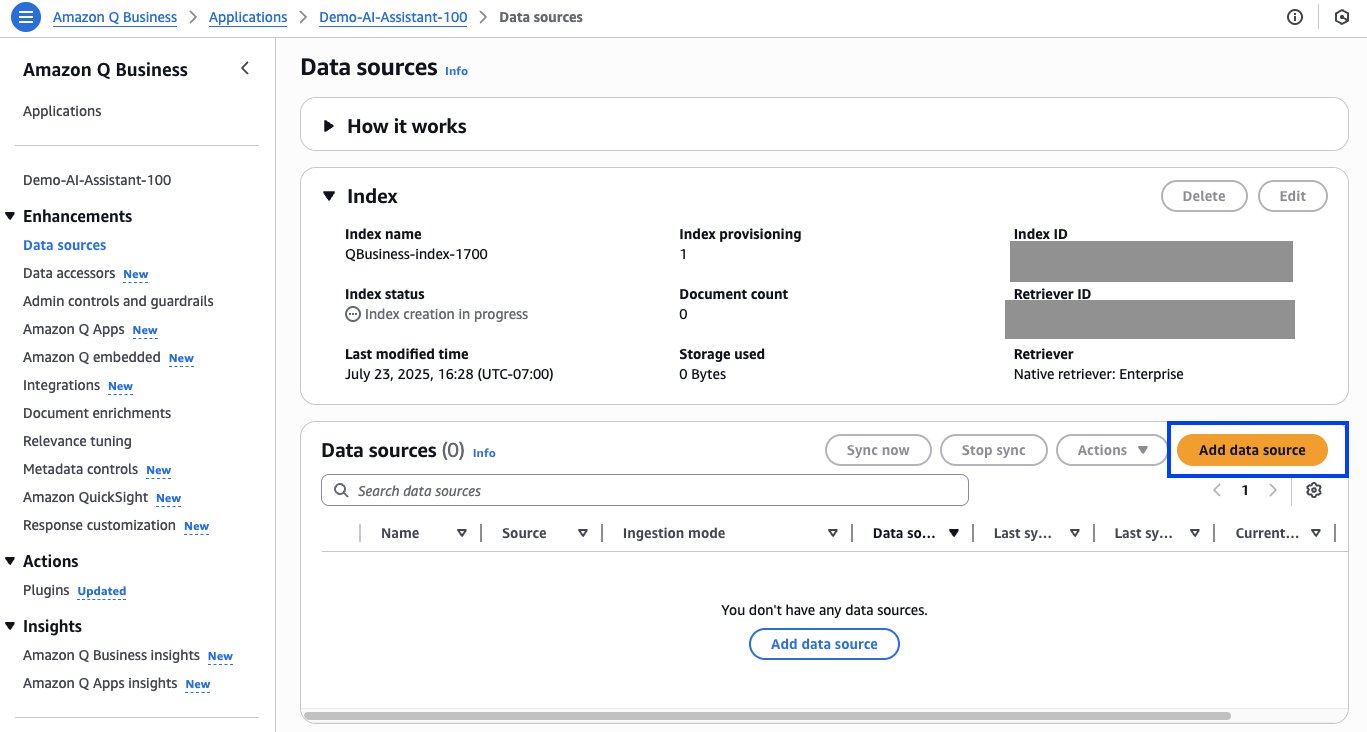Open the Actions dropdown button
1367x732 pixels.
click(x=1113, y=450)
